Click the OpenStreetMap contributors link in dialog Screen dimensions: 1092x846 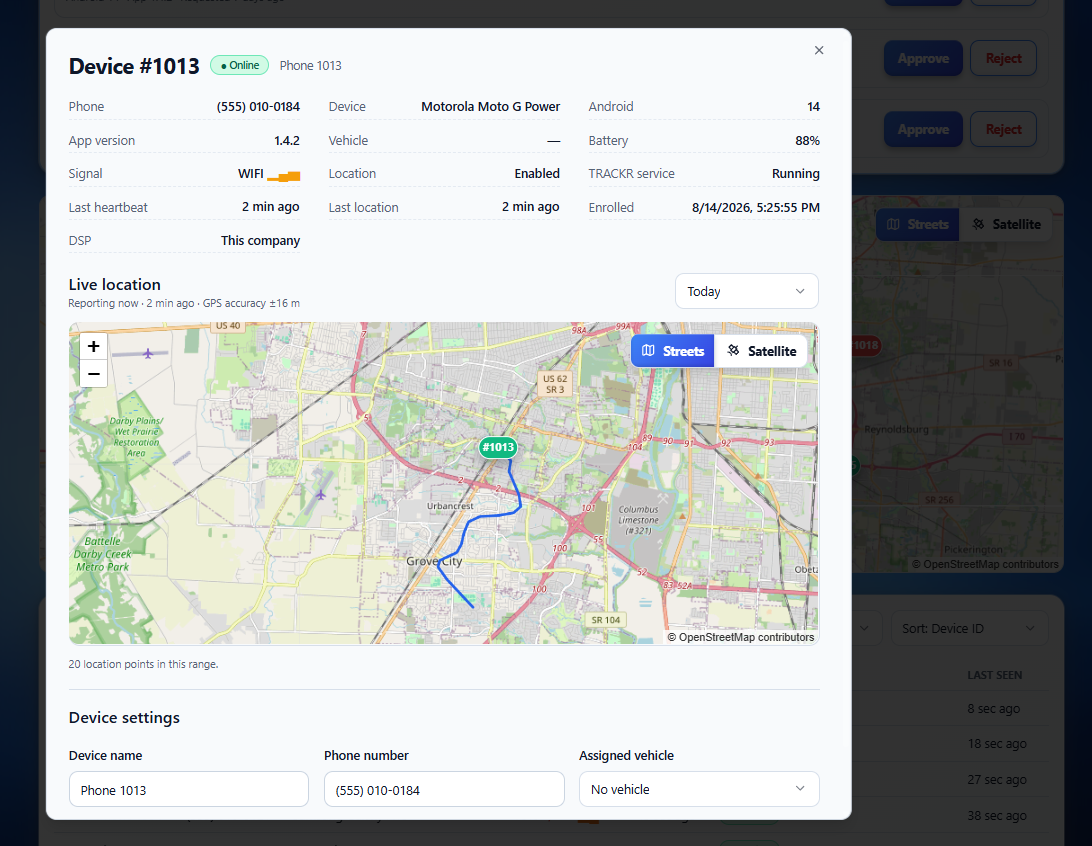[x=740, y=637]
